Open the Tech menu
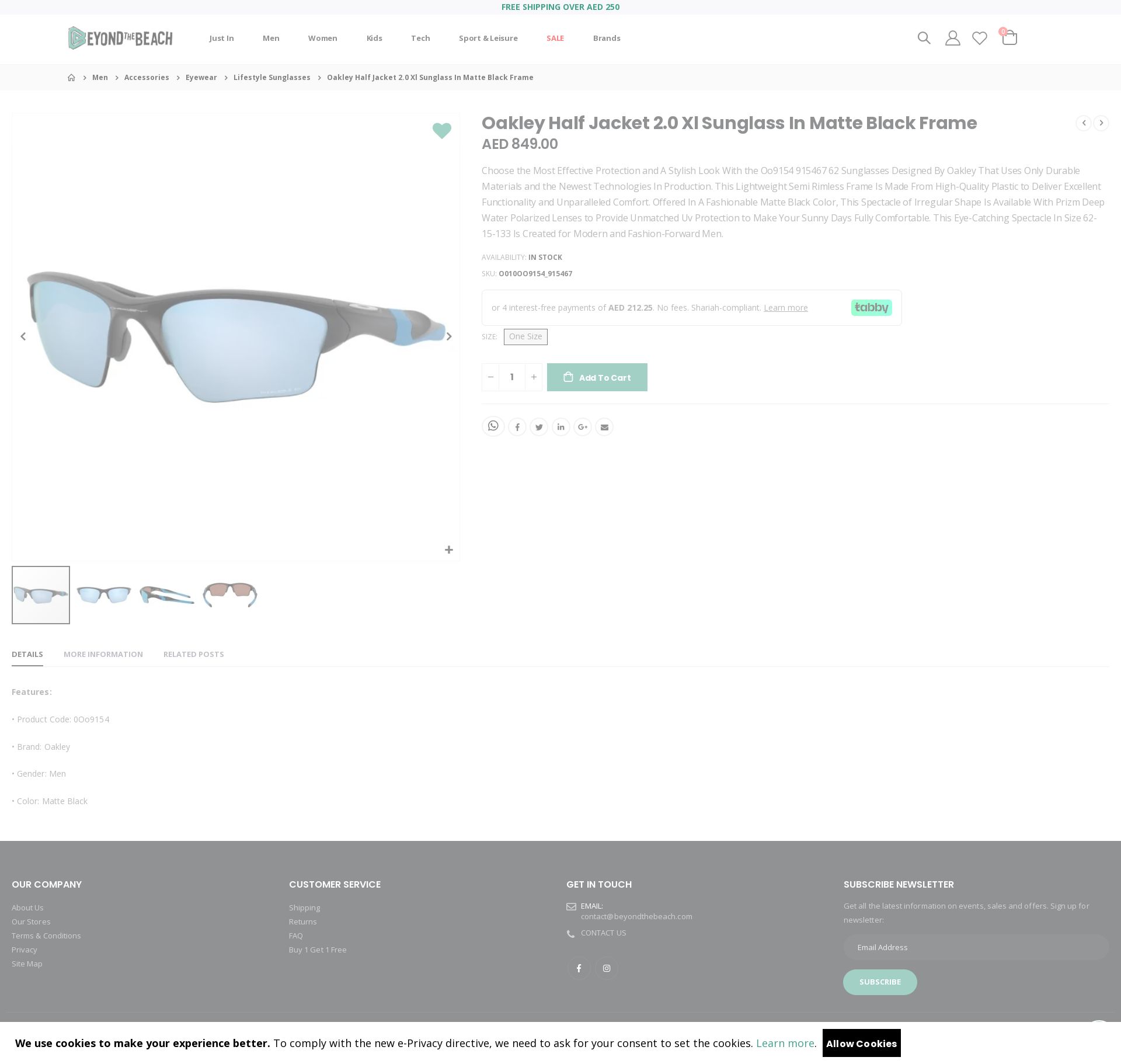Viewport: 1121px width, 1064px height. coord(420,39)
